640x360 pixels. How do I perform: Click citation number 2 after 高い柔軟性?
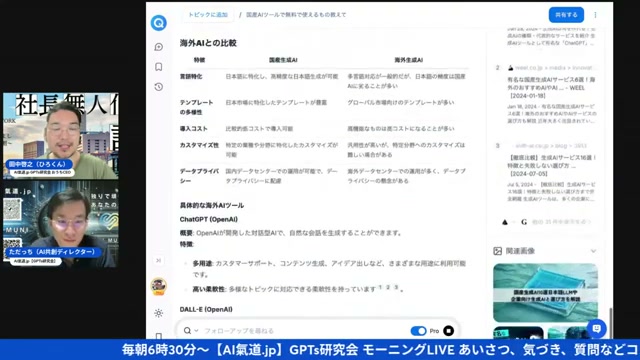pyautogui.click(x=388, y=287)
